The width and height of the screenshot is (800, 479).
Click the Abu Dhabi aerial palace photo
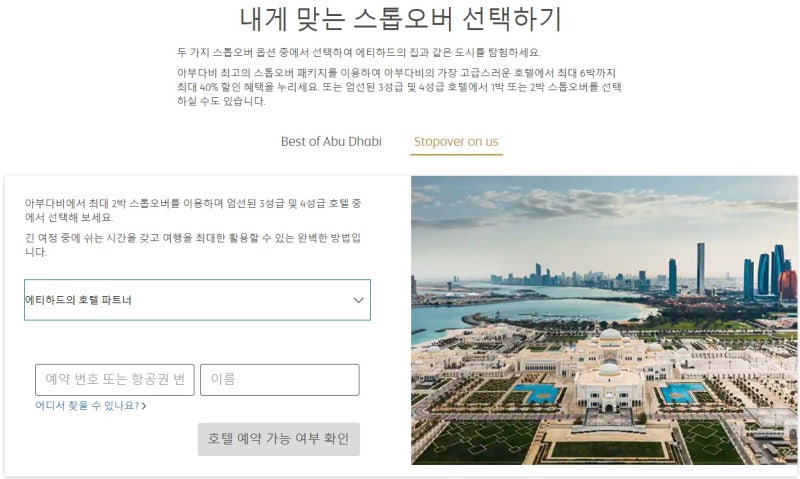pyautogui.click(x=604, y=320)
